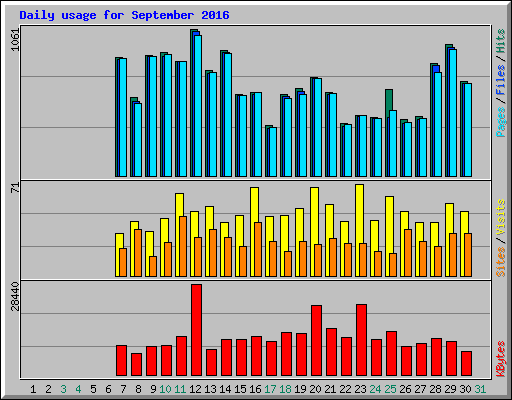Click the 71 axis value
Viewport: 512px width, 400px height.
point(15,188)
